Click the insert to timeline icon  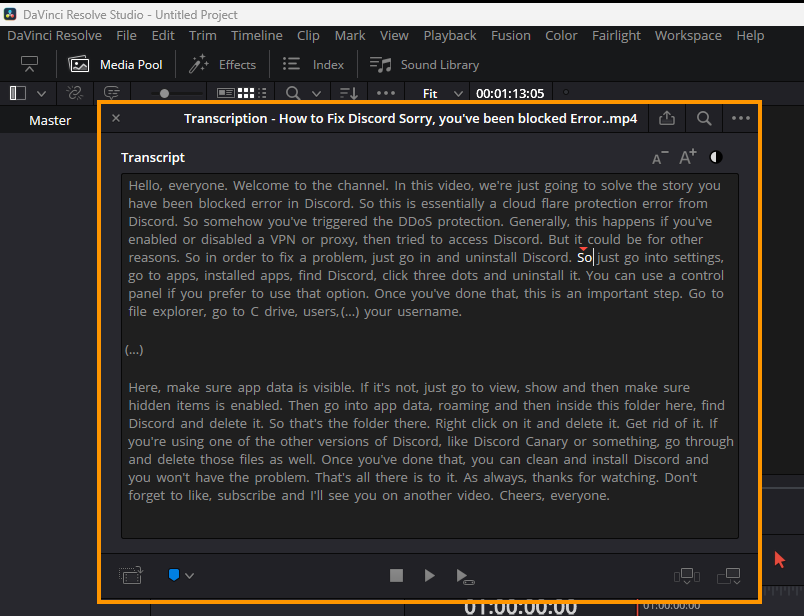[687, 576]
